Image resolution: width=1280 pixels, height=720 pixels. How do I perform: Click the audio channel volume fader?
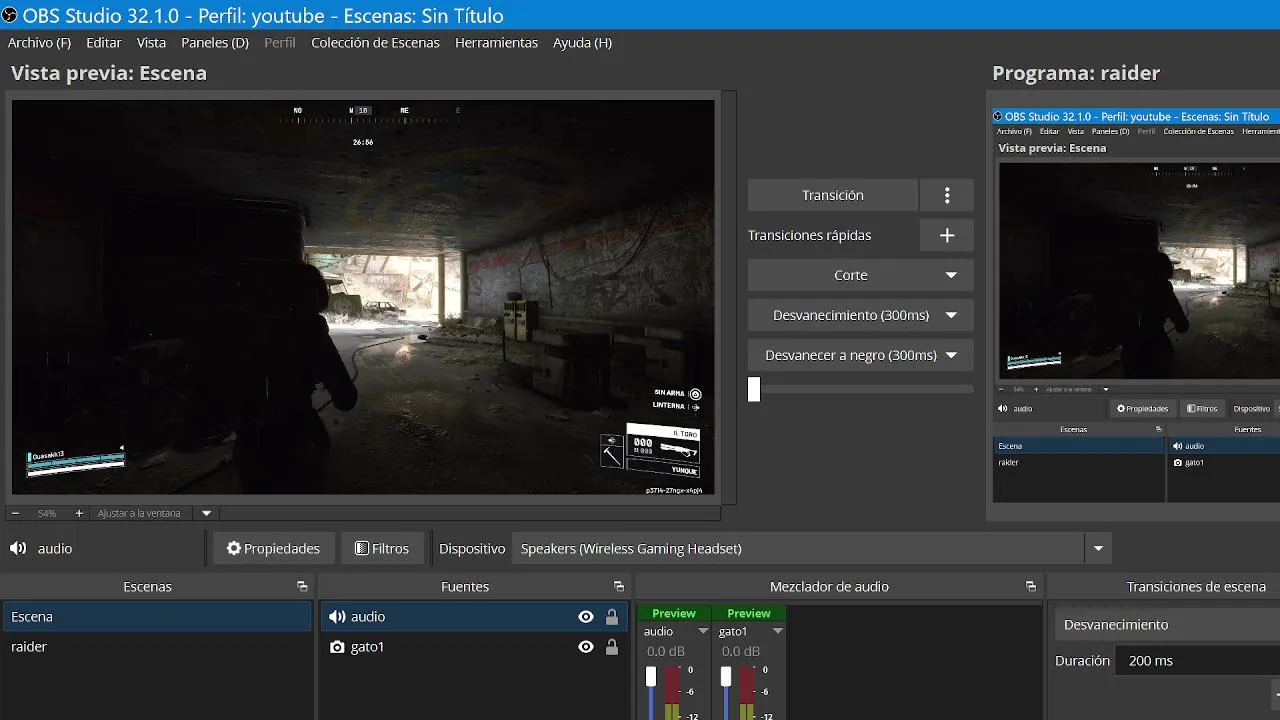651,677
